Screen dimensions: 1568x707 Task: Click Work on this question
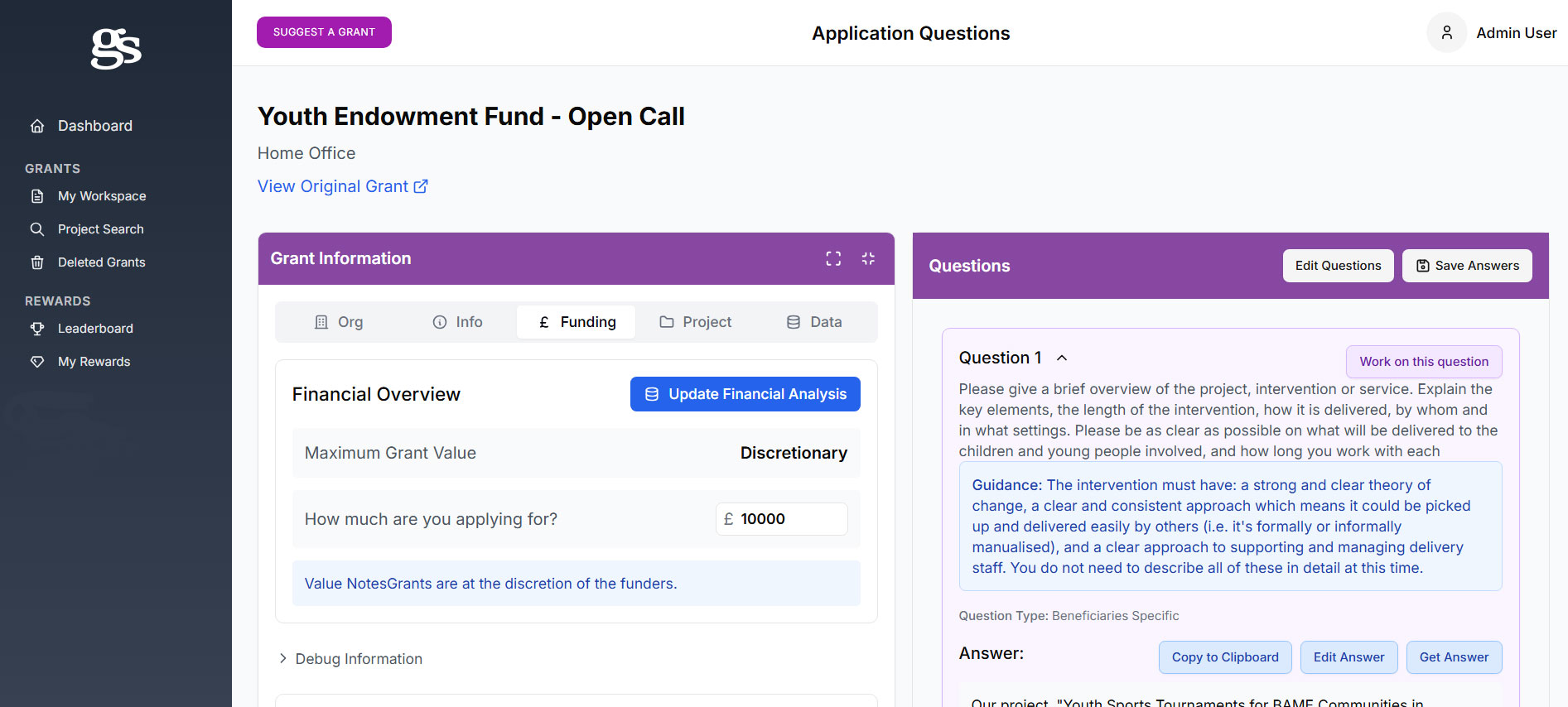point(1424,362)
